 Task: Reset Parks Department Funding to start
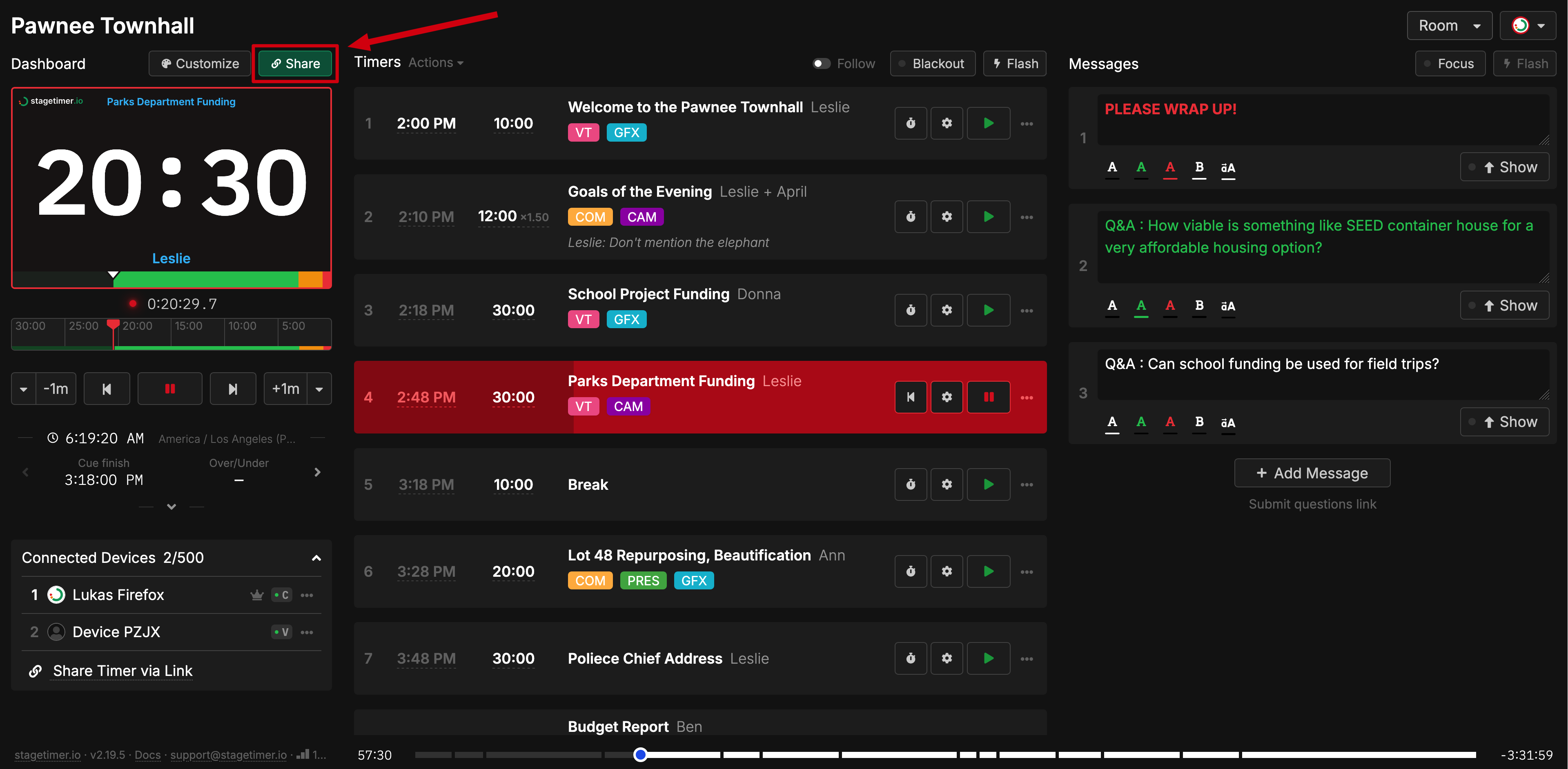tap(911, 397)
